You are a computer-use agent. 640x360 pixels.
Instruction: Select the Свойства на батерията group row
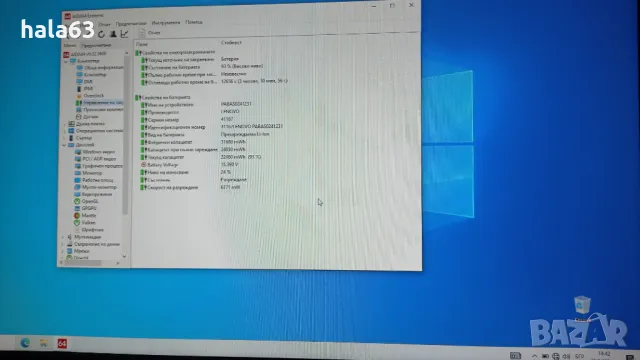tap(163, 98)
